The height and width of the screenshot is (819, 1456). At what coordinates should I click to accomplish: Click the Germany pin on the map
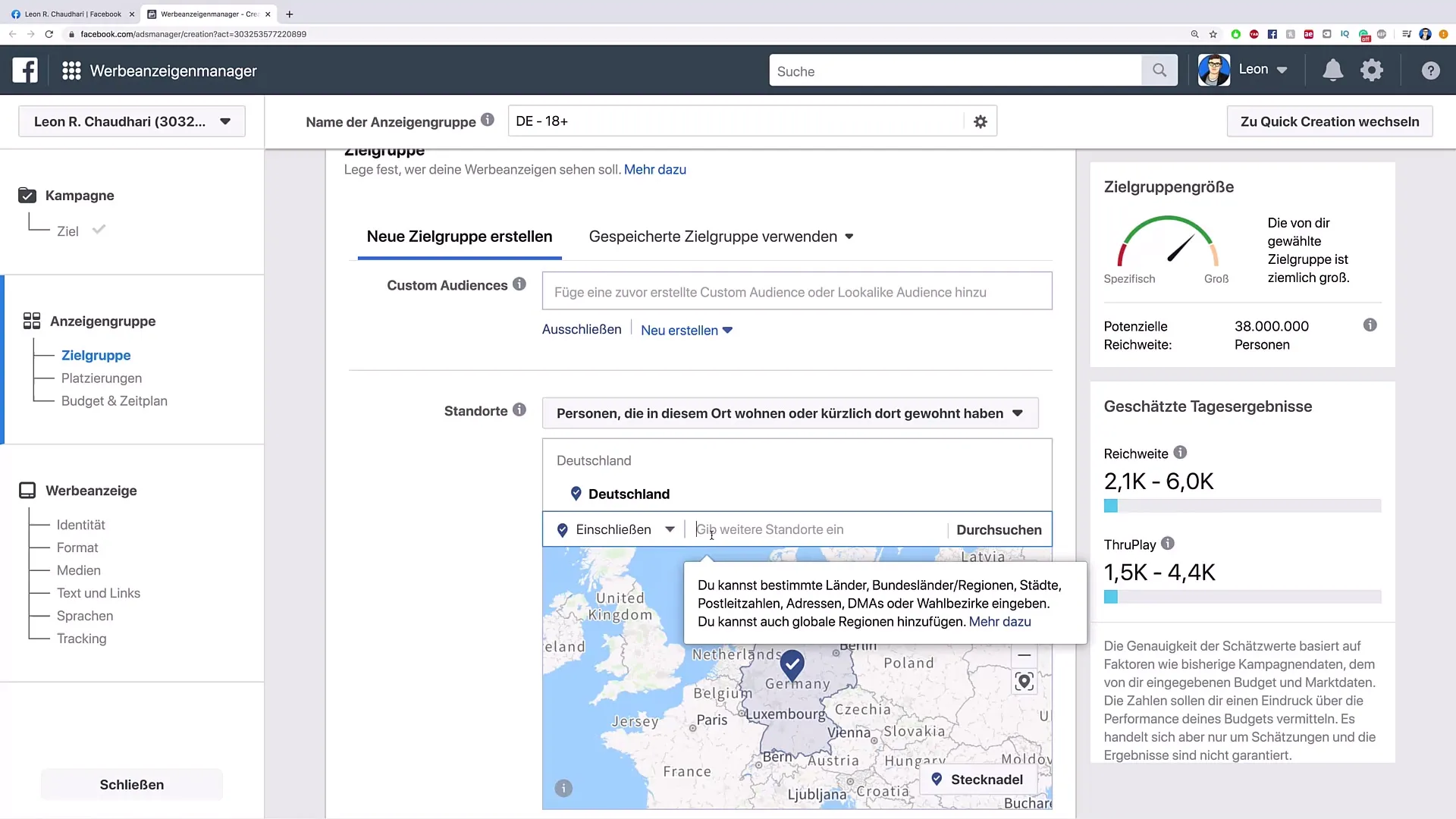tap(792, 665)
